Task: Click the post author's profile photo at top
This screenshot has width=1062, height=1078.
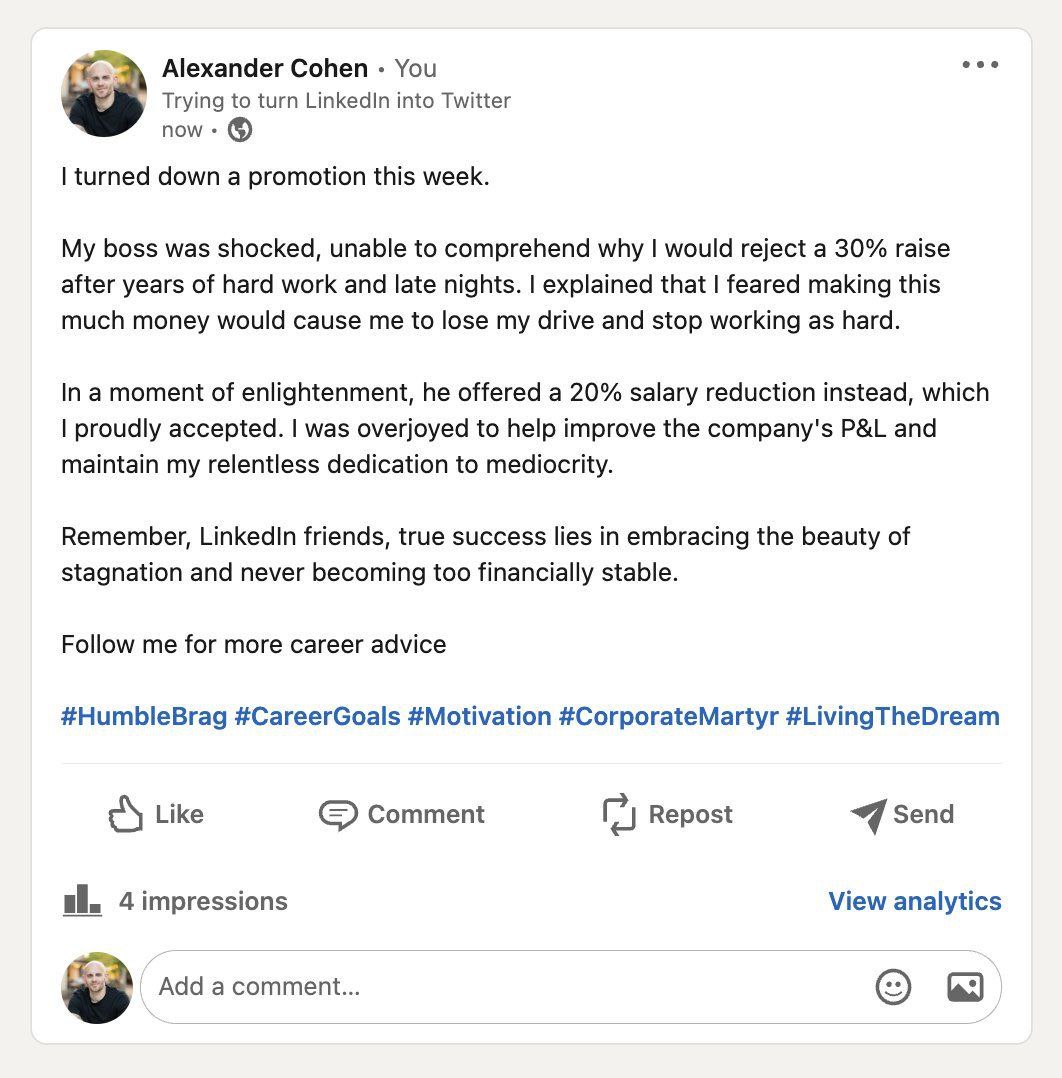Action: coord(104,94)
